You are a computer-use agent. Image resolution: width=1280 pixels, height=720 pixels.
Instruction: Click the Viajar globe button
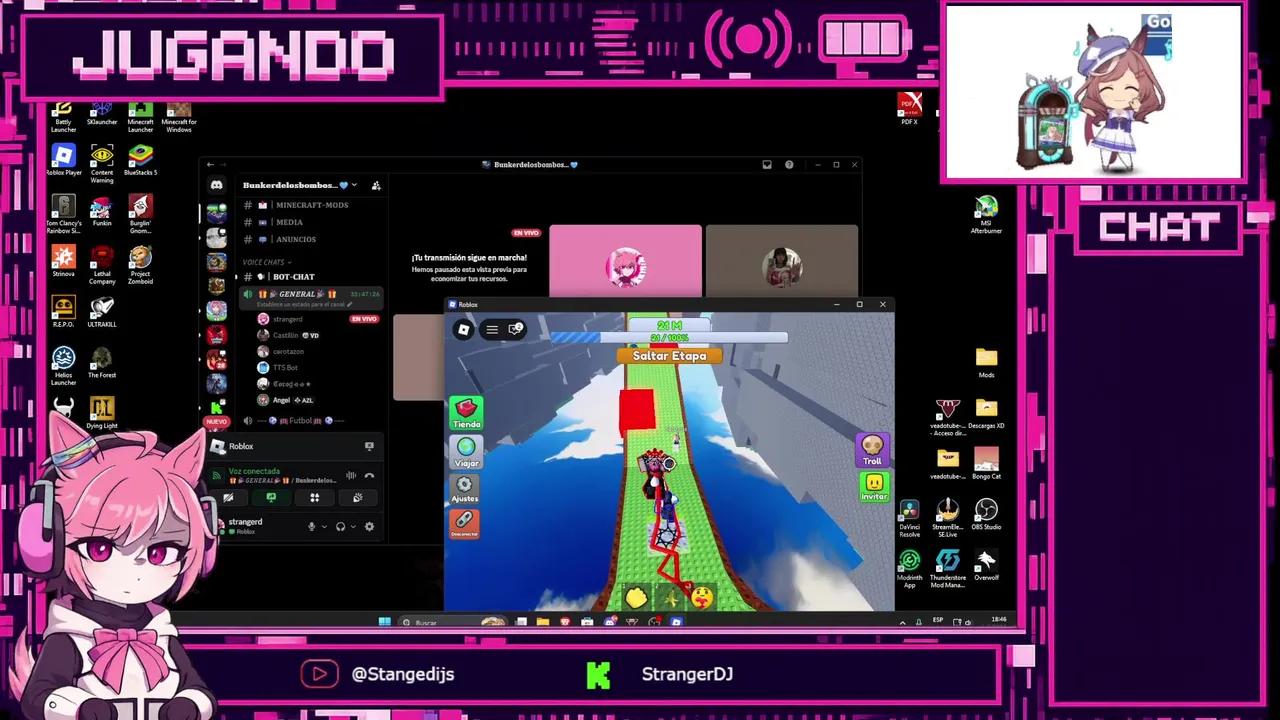coord(466,451)
